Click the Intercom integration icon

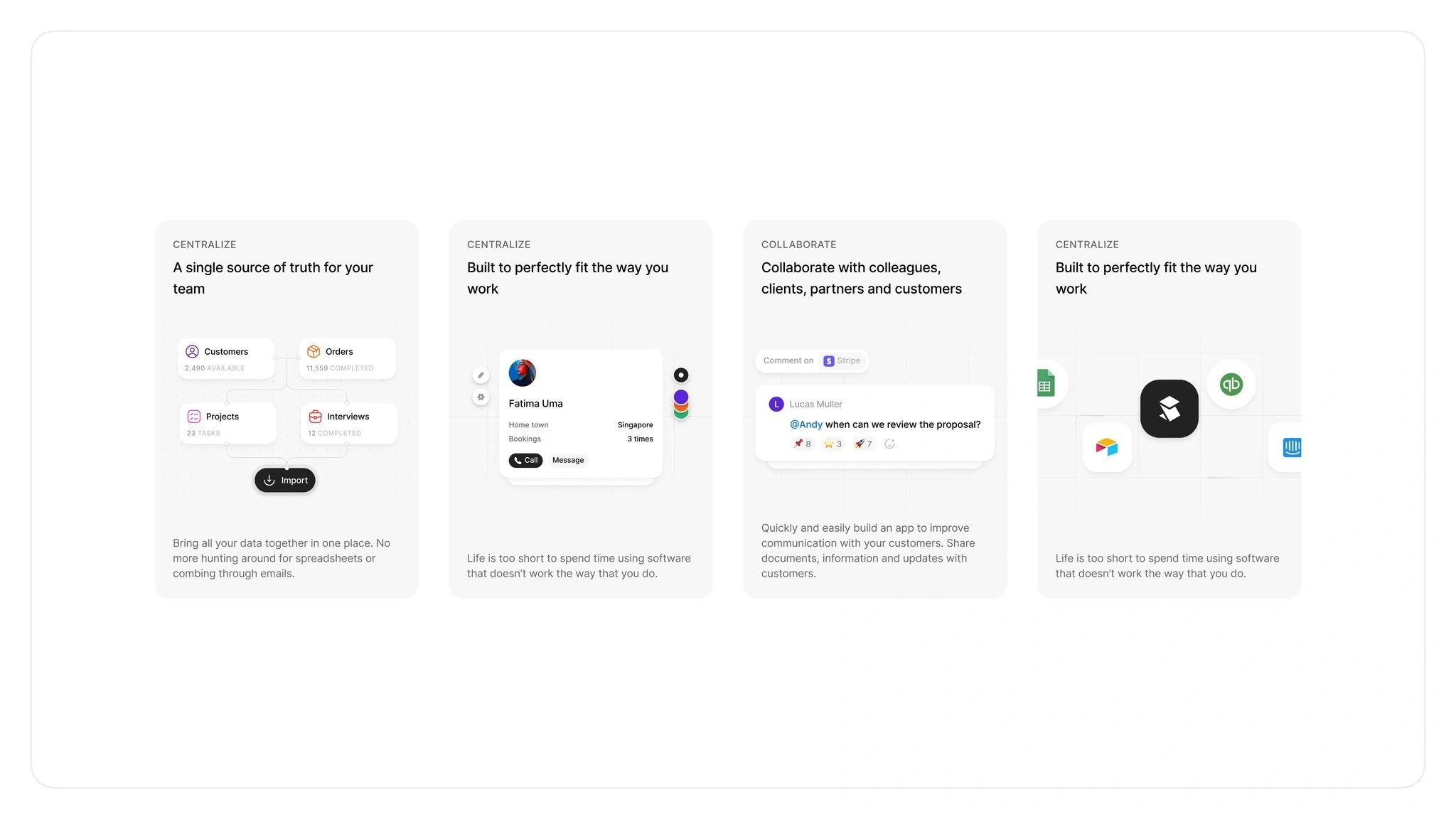click(x=1290, y=447)
